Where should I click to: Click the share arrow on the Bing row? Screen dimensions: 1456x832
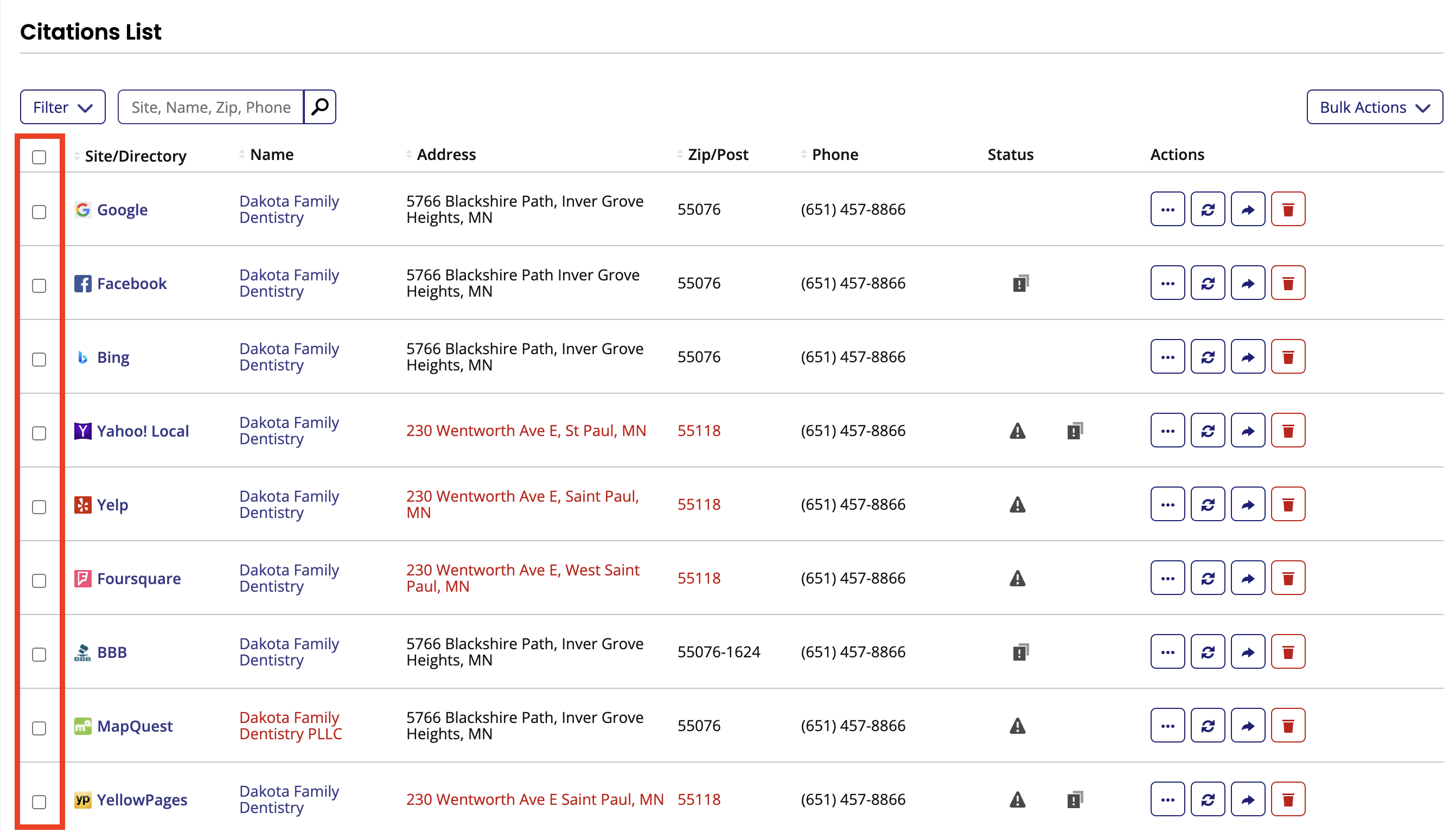(1248, 356)
